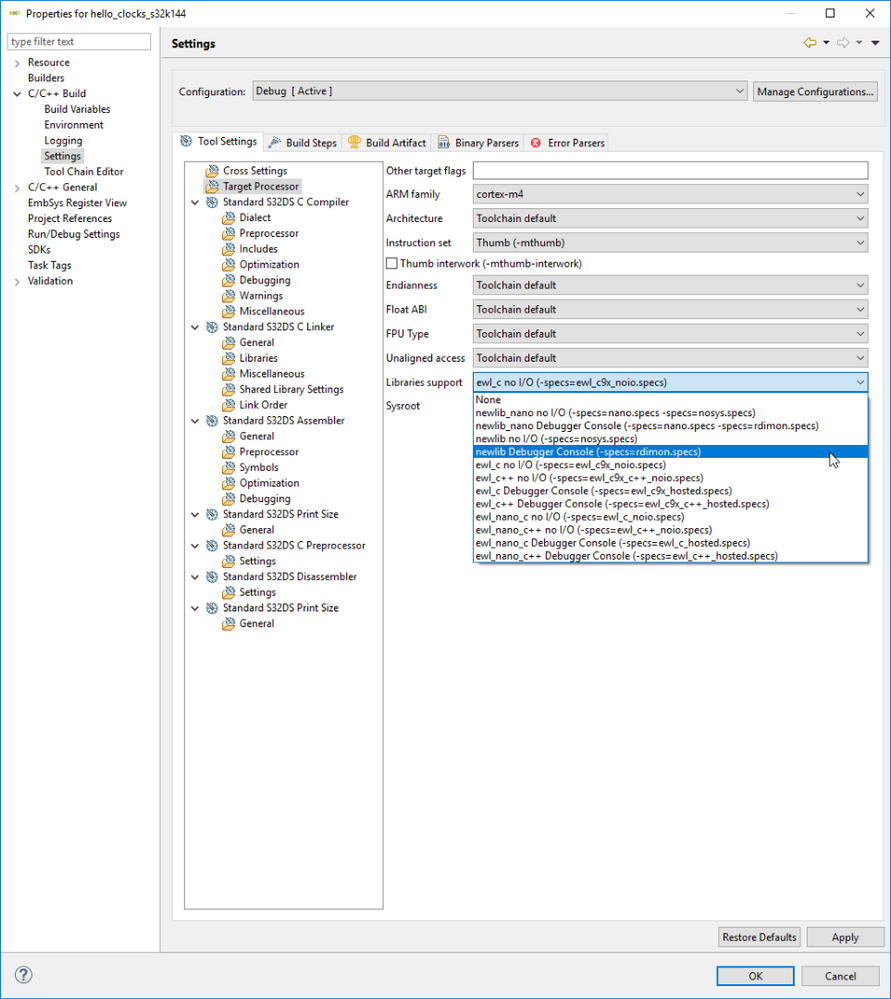Select Miscellaneous under C Linker
The height and width of the screenshot is (999, 891).
[x=272, y=374]
